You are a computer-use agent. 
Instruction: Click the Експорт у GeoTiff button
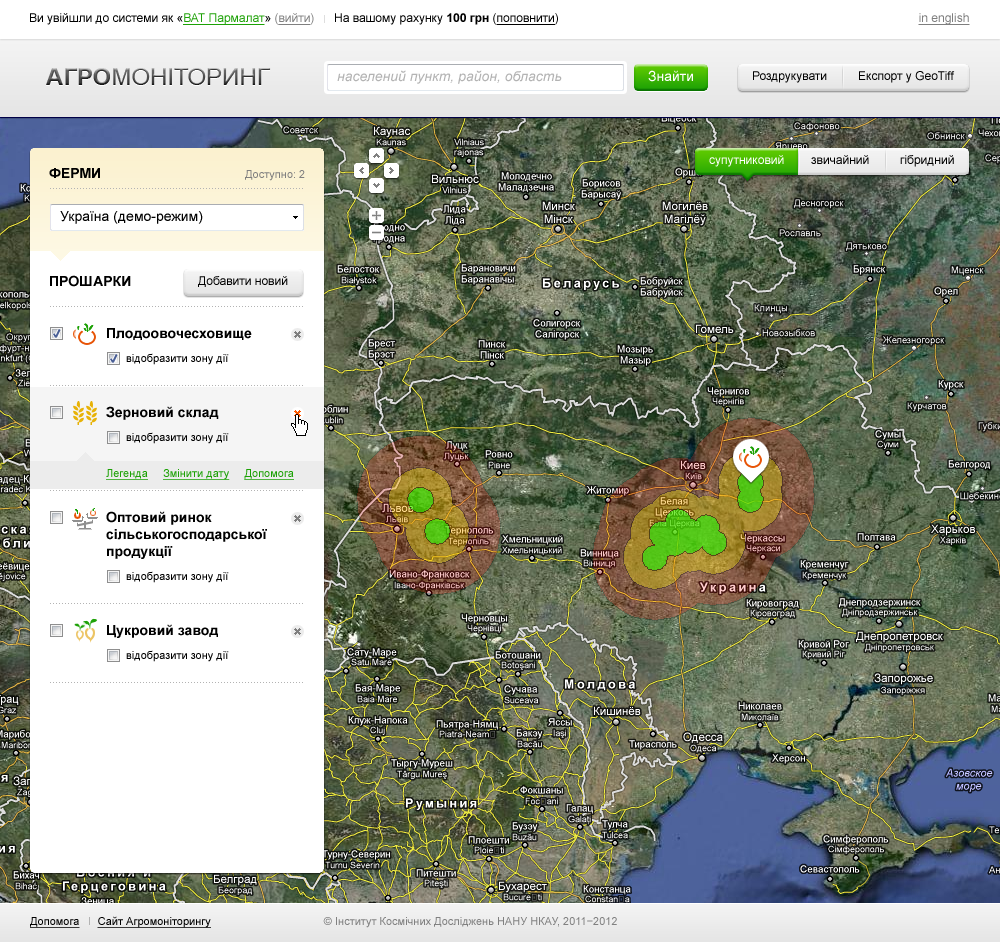tap(905, 77)
